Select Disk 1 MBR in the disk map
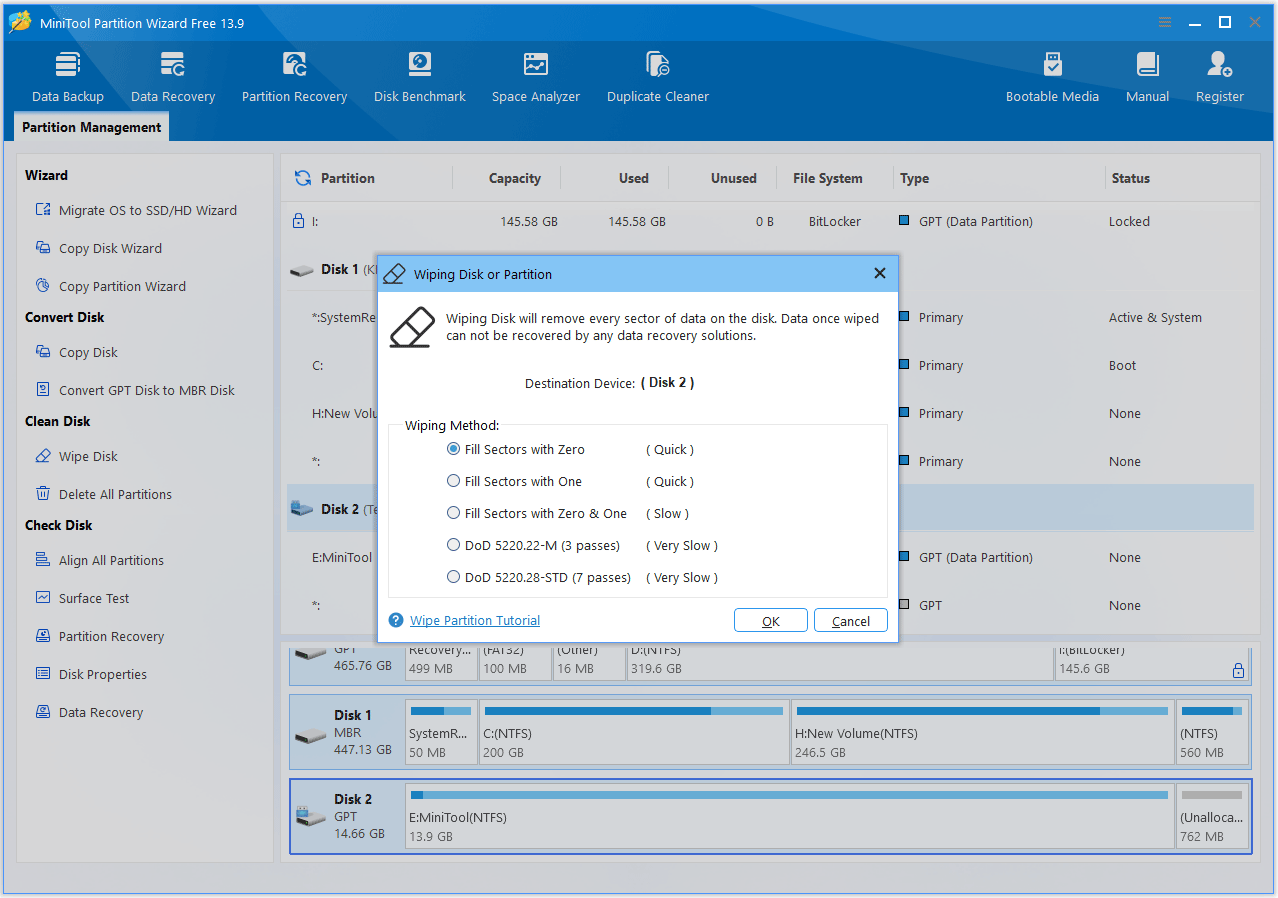The height and width of the screenshot is (898, 1278). [347, 732]
